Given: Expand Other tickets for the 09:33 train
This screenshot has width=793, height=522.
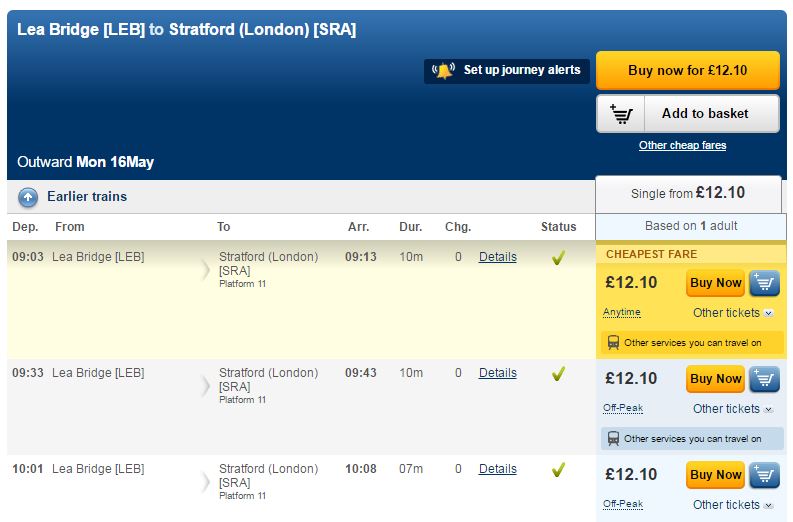Looking at the screenshot, I should [733, 409].
